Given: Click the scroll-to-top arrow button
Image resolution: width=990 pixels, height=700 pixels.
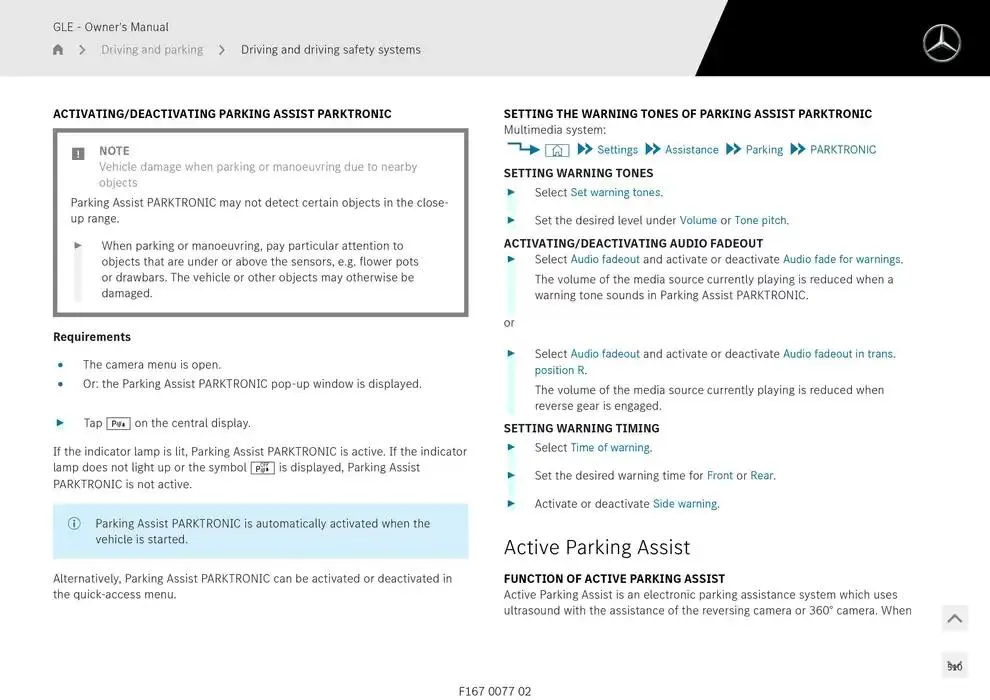Looking at the screenshot, I should (954, 618).
